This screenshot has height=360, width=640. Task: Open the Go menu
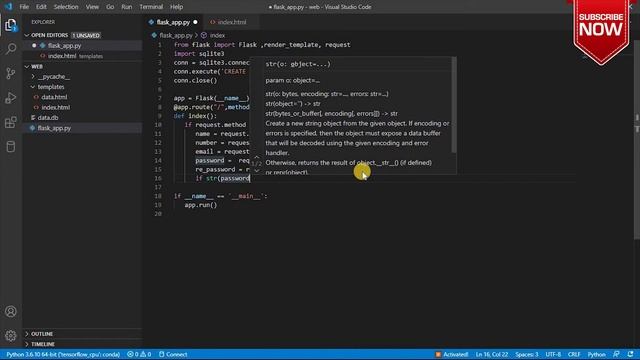tap(110, 7)
